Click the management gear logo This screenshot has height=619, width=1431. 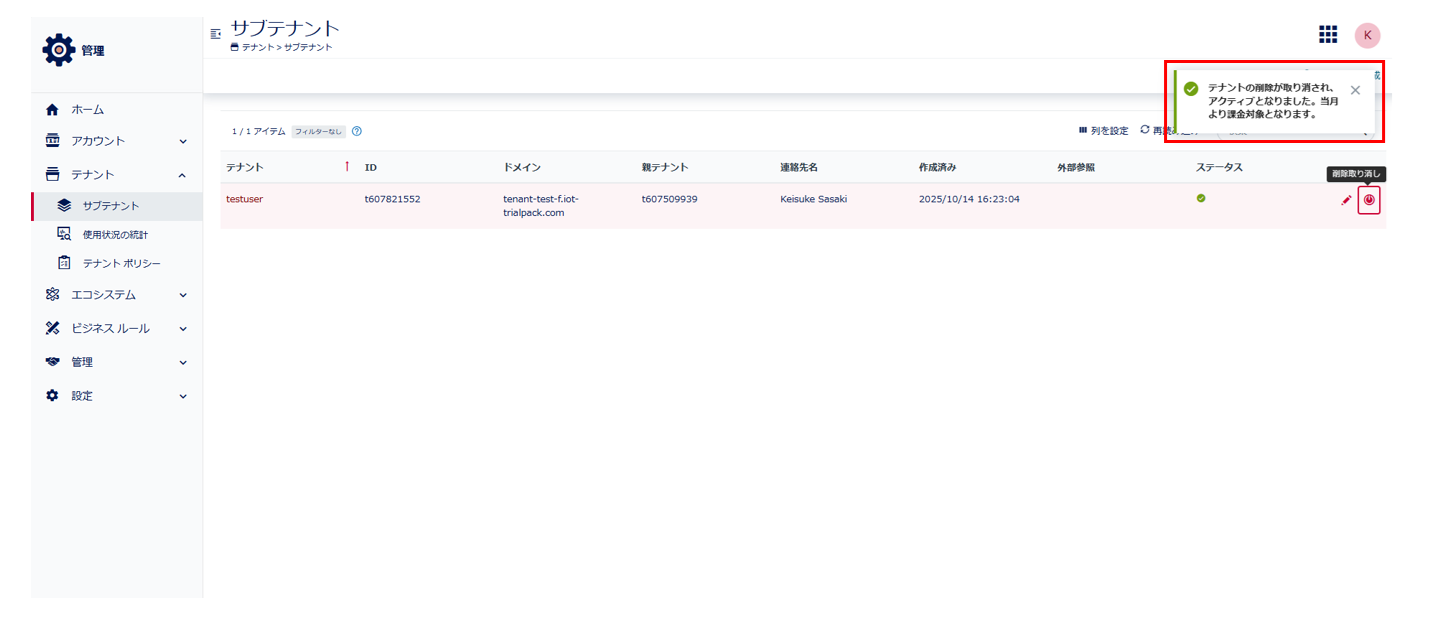(x=58, y=50)
